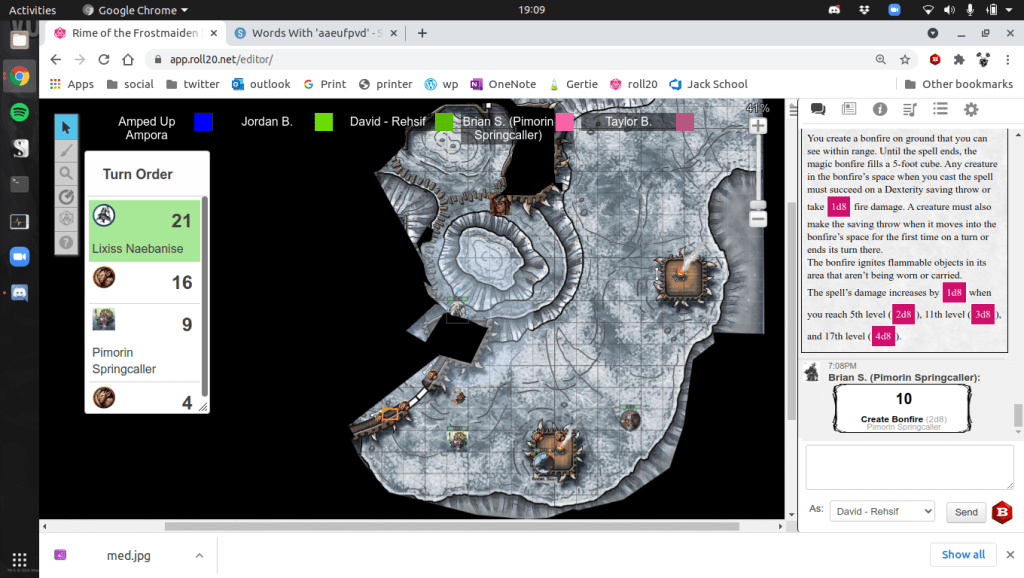Open the question mark Help tool
Screen dimensions: 1024x578
(66, 242)
